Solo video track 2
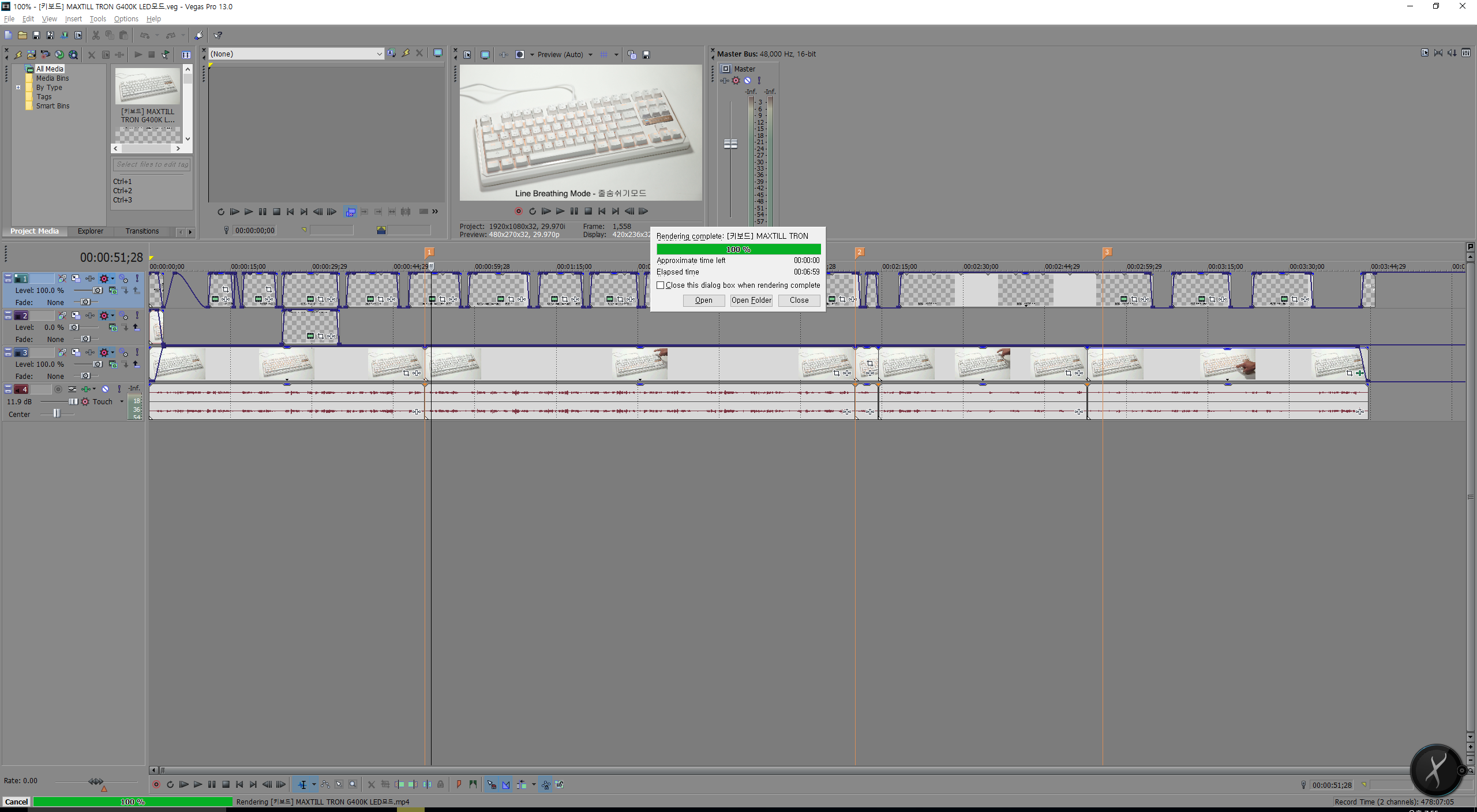 coord(137,315)
